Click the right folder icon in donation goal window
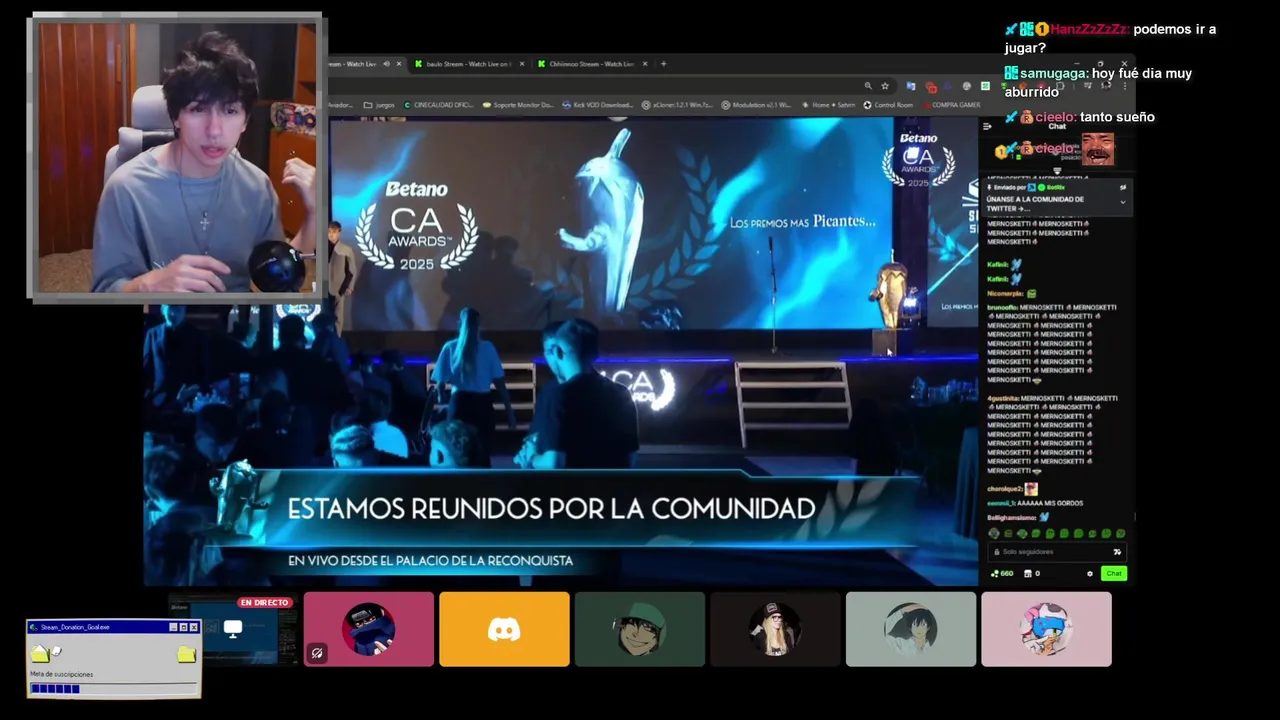Viewport: 1280px width, 720px height. 186,654
